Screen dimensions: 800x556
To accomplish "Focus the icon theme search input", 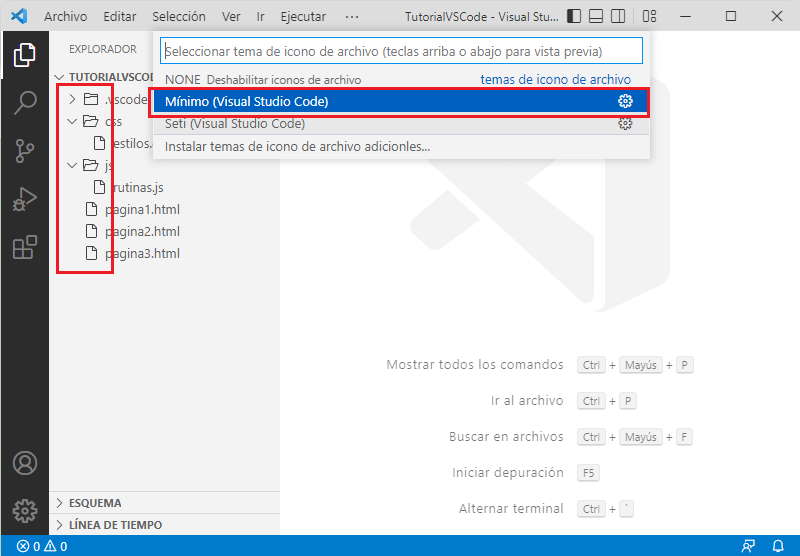I will 402,51.
